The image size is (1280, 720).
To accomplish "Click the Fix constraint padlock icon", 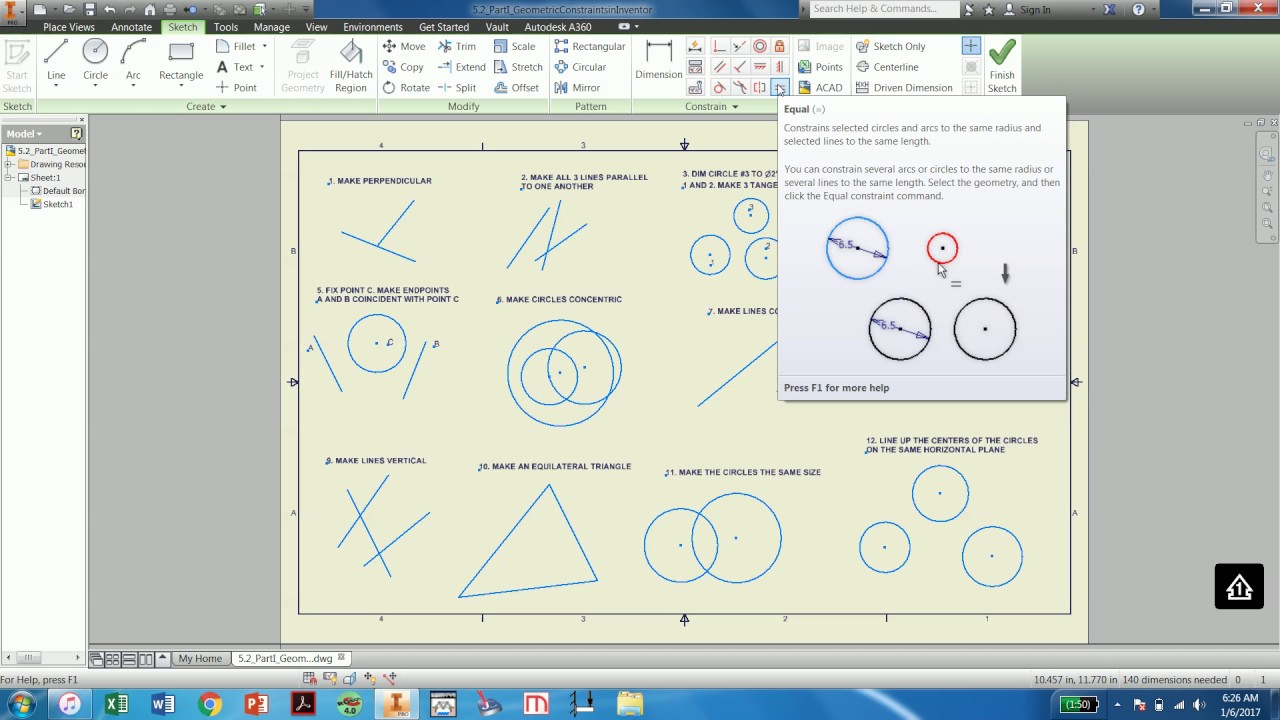I will 779,46.
